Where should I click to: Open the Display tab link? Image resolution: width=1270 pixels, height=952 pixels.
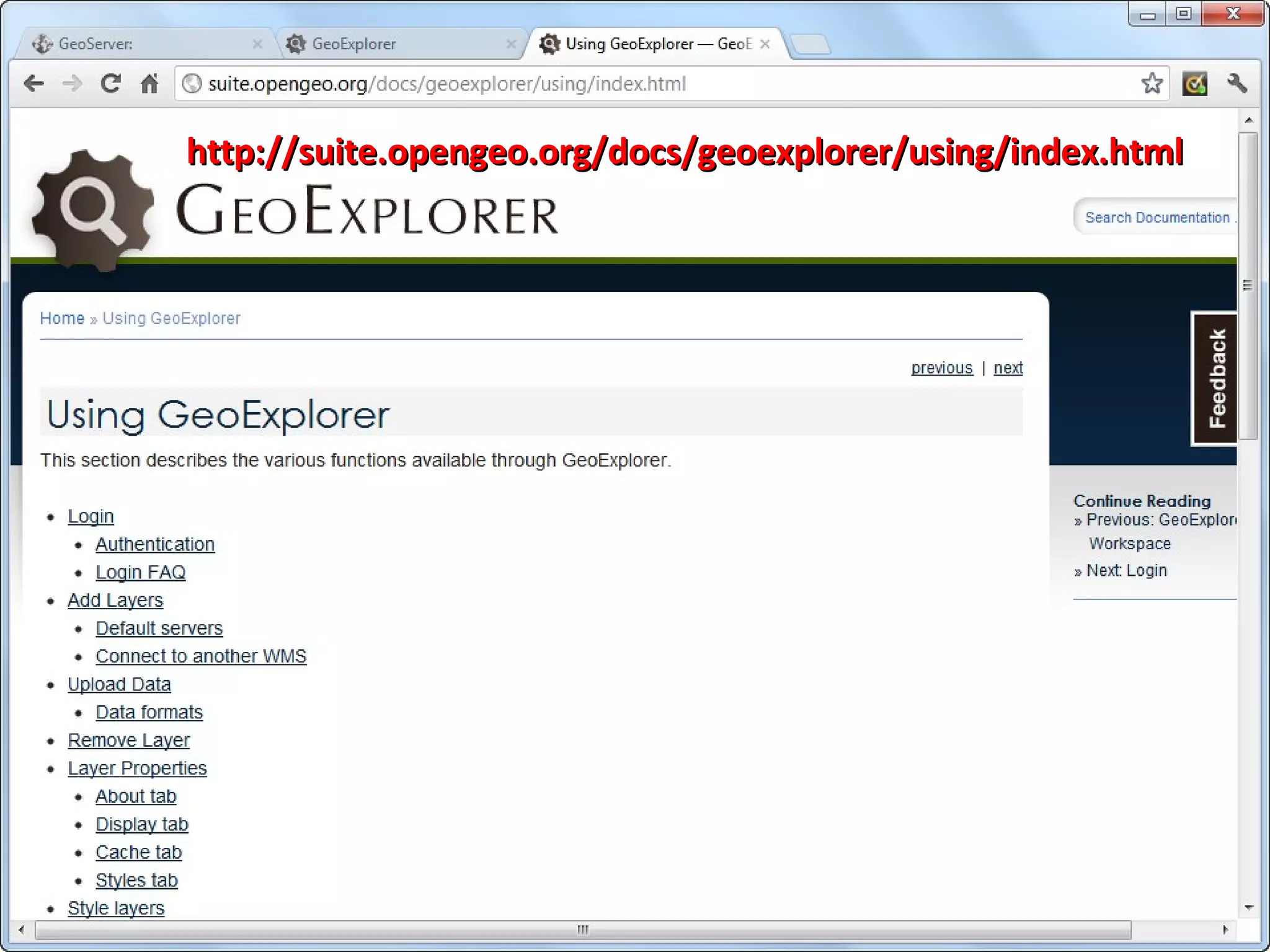coord(142,824)
